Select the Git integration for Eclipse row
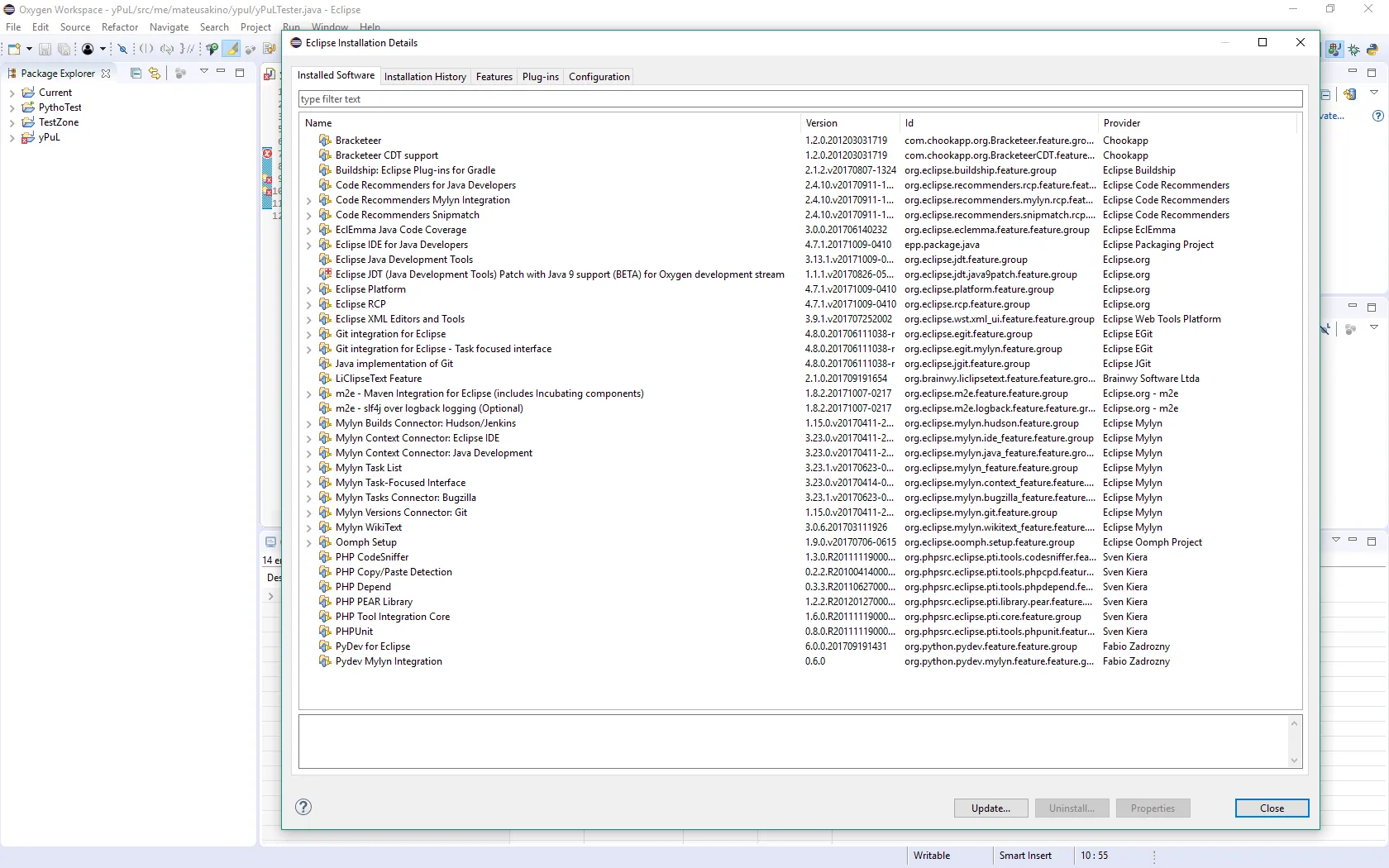Image resolution: width=1389 pixels, height=868 pixels. tap(800, 334)
